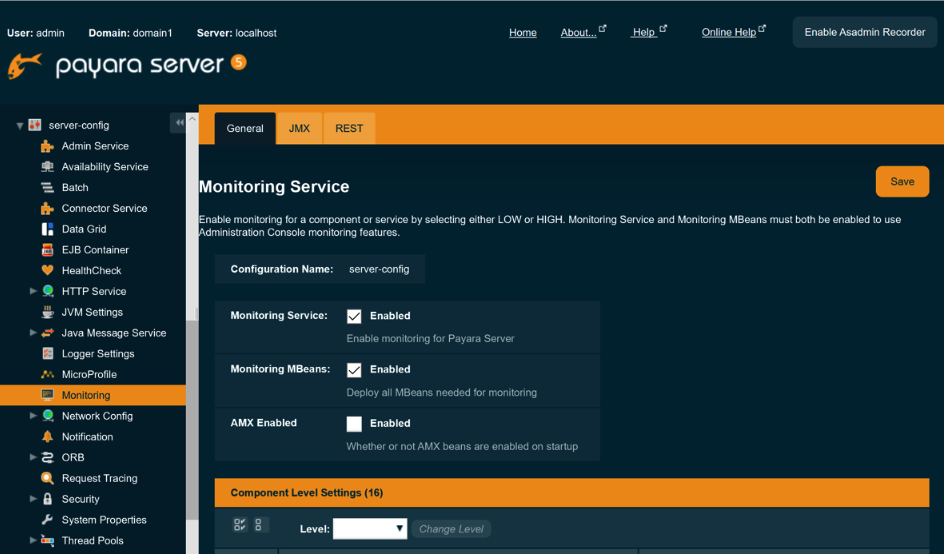Uncheck the Monitoring Service Enabled checkbox
Viewport: 946px width, 558px height.
[354, 316]
